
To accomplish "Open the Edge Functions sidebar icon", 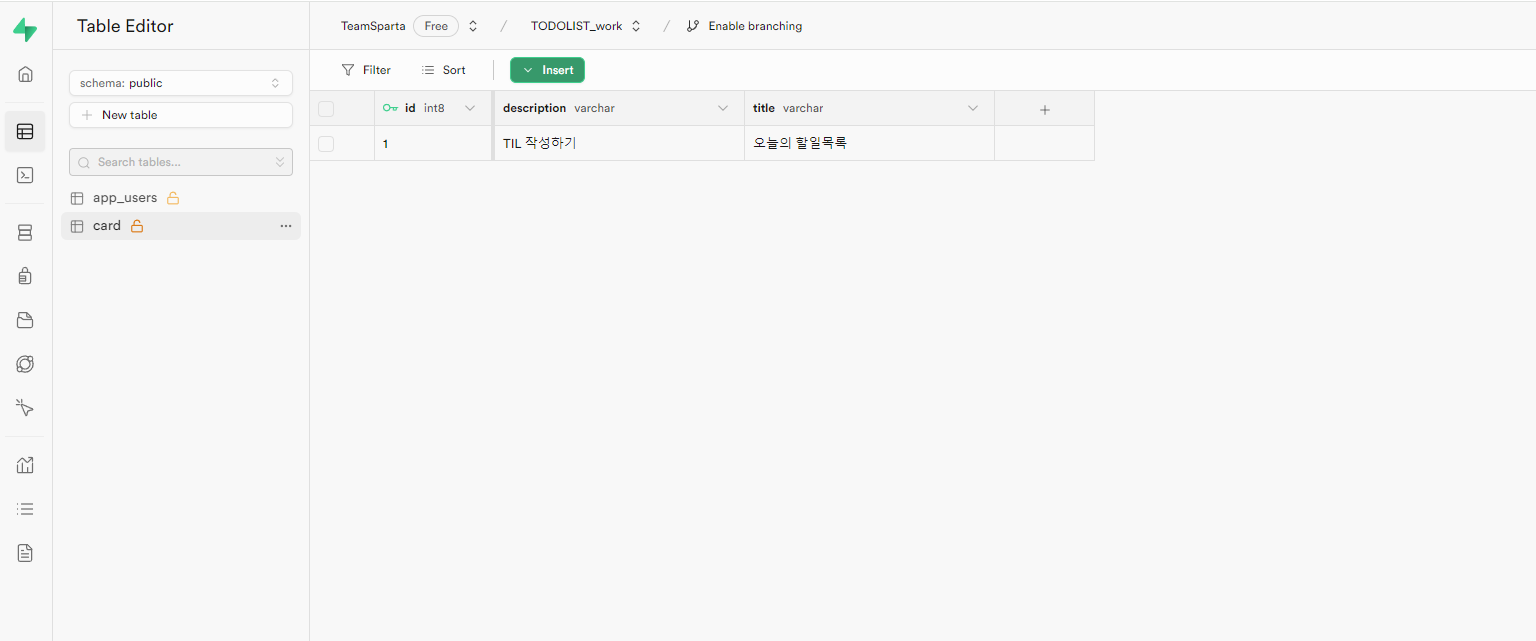I will click(x=25, y=364).
